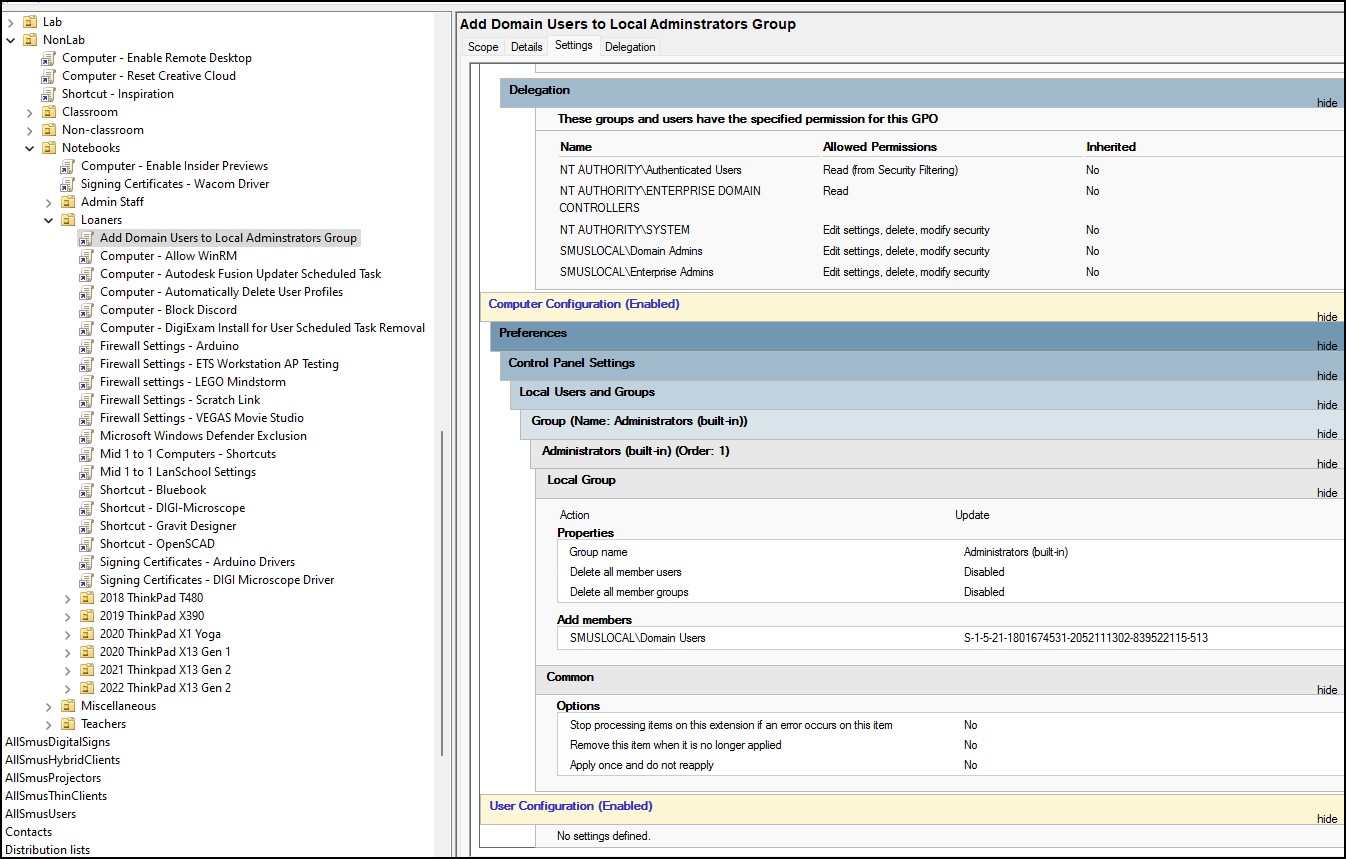Click the NonLab OU folder icon
Viewport: 1346px width, 859px height.
[x=30, y=40]
